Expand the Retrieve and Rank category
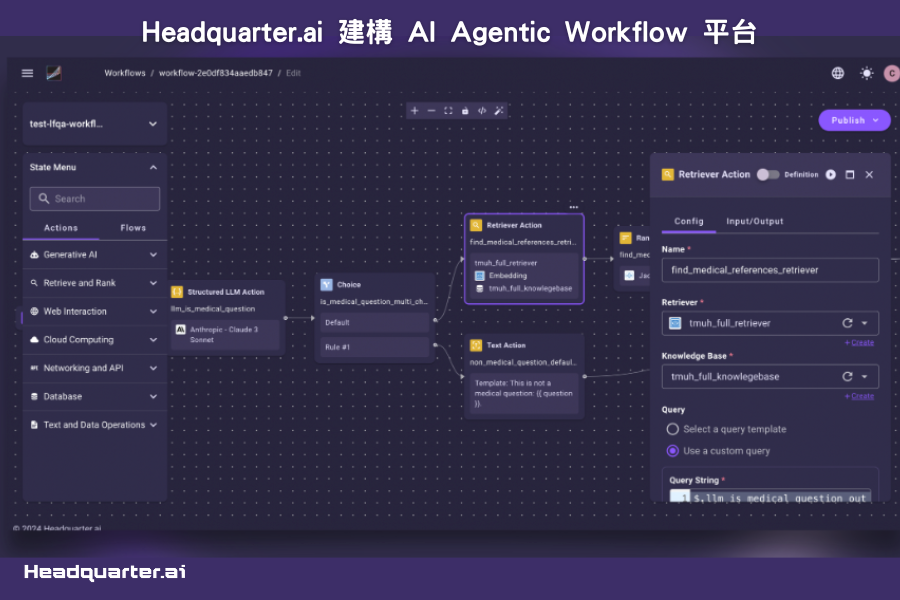The width and height of the screenshot is (900, 600). 95,283
